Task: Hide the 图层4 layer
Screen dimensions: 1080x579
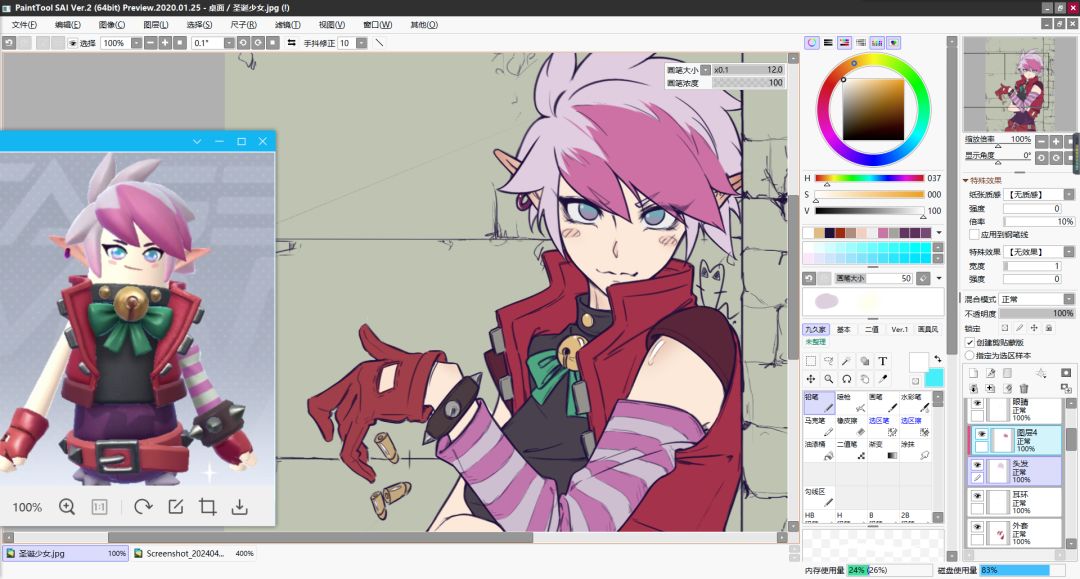Action: coord(982,434)
